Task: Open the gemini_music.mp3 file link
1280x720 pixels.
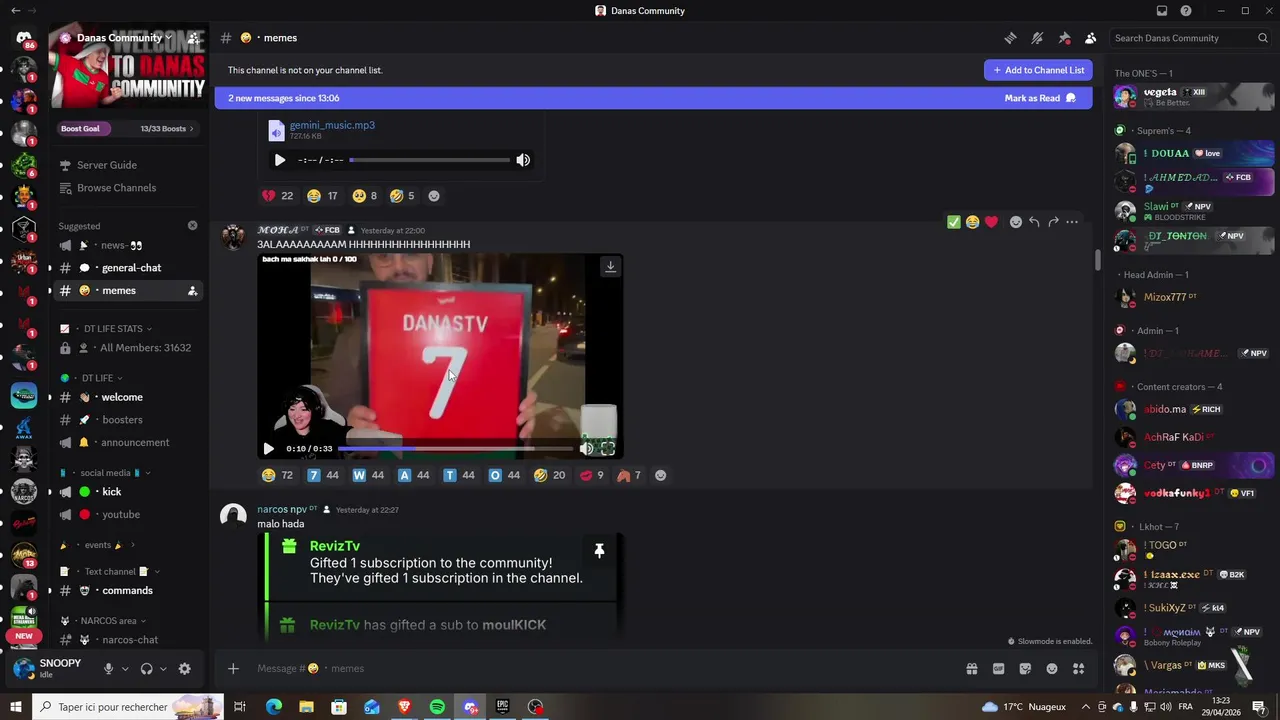Action: (x=332, y=125)
